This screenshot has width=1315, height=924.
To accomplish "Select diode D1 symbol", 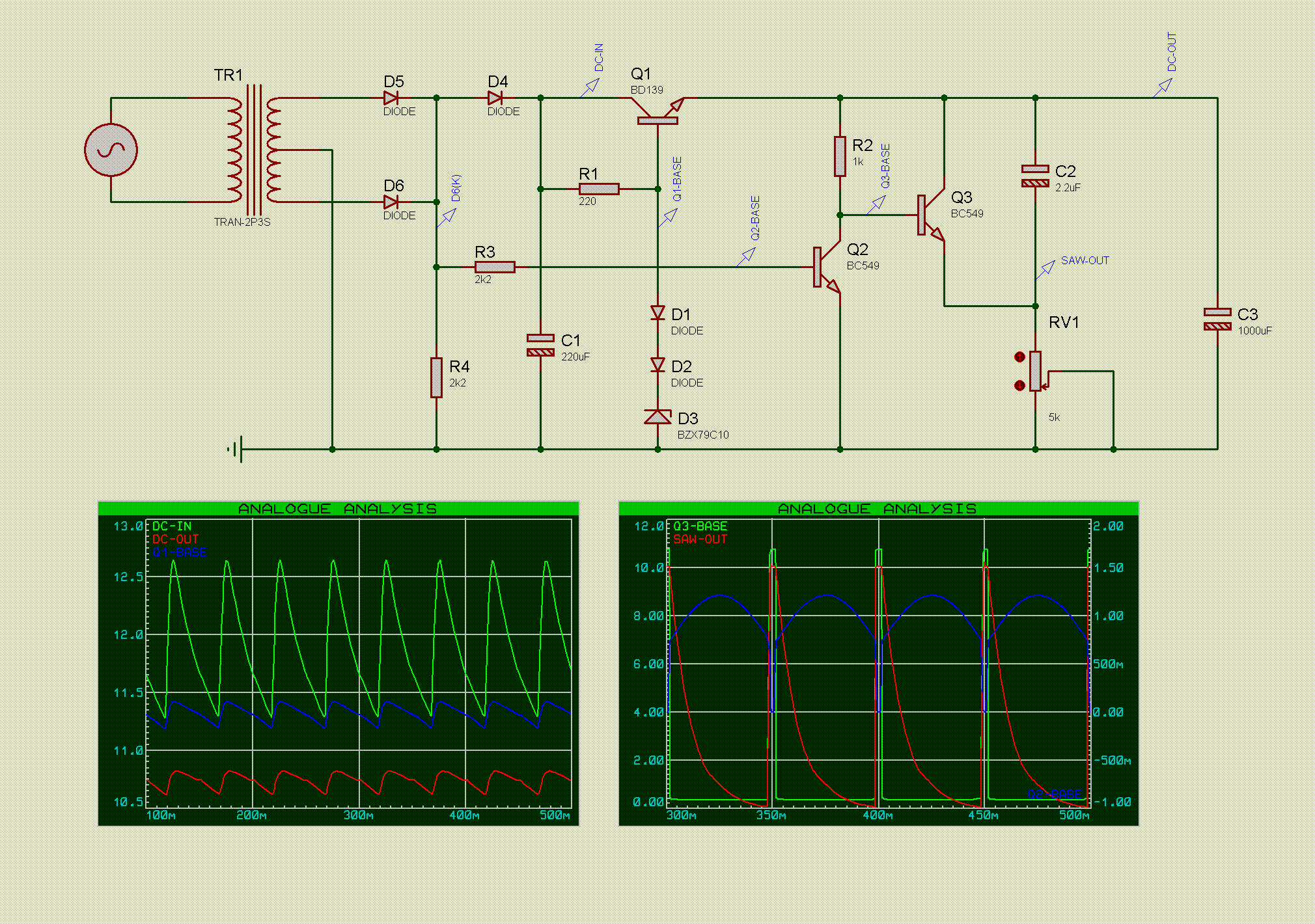I will (657, 313).
